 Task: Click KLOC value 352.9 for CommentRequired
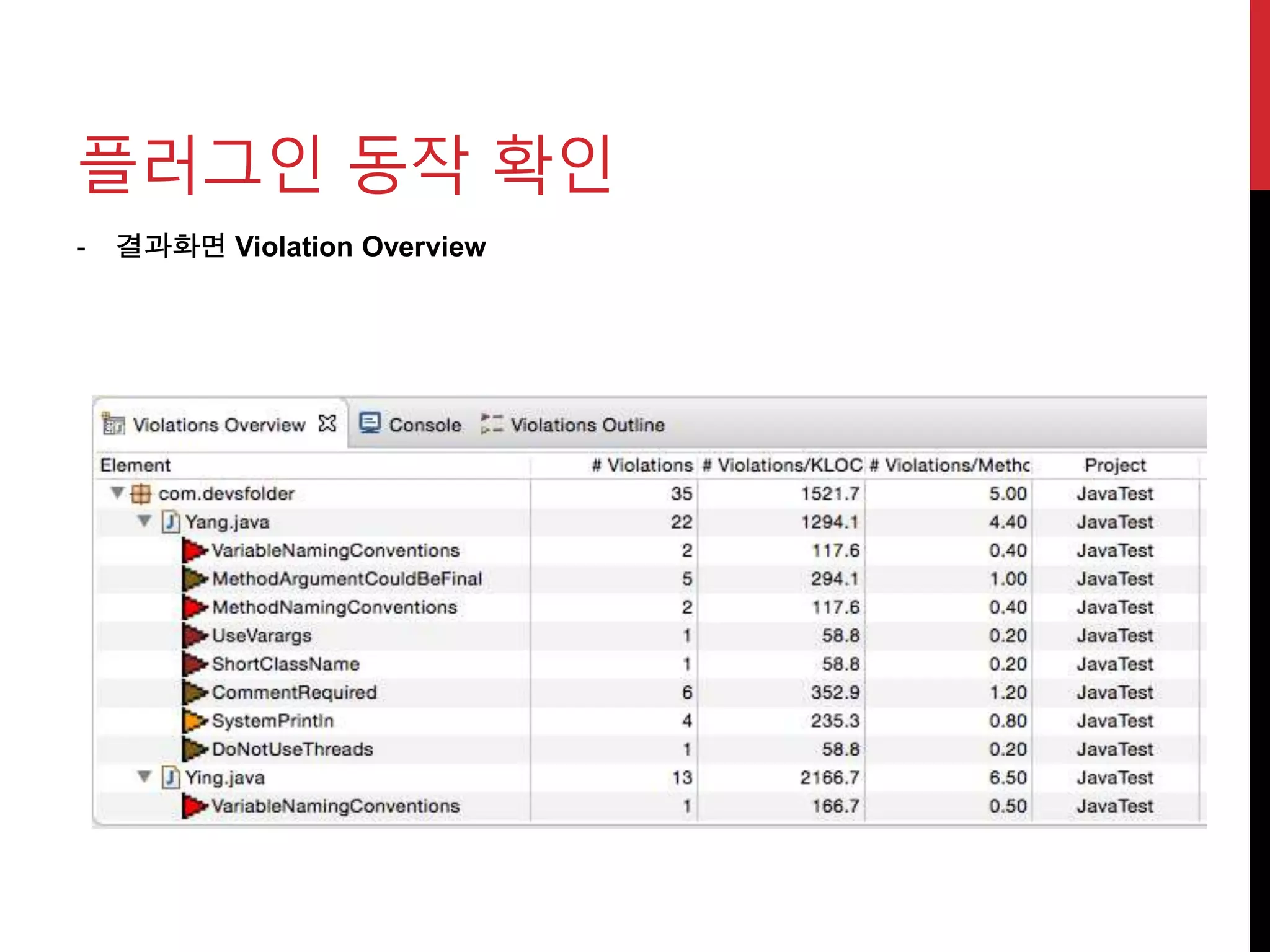tap(835, 692)
